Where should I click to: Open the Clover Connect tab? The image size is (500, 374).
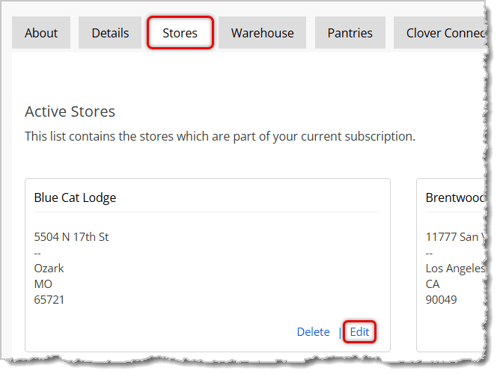coord(439,33)
